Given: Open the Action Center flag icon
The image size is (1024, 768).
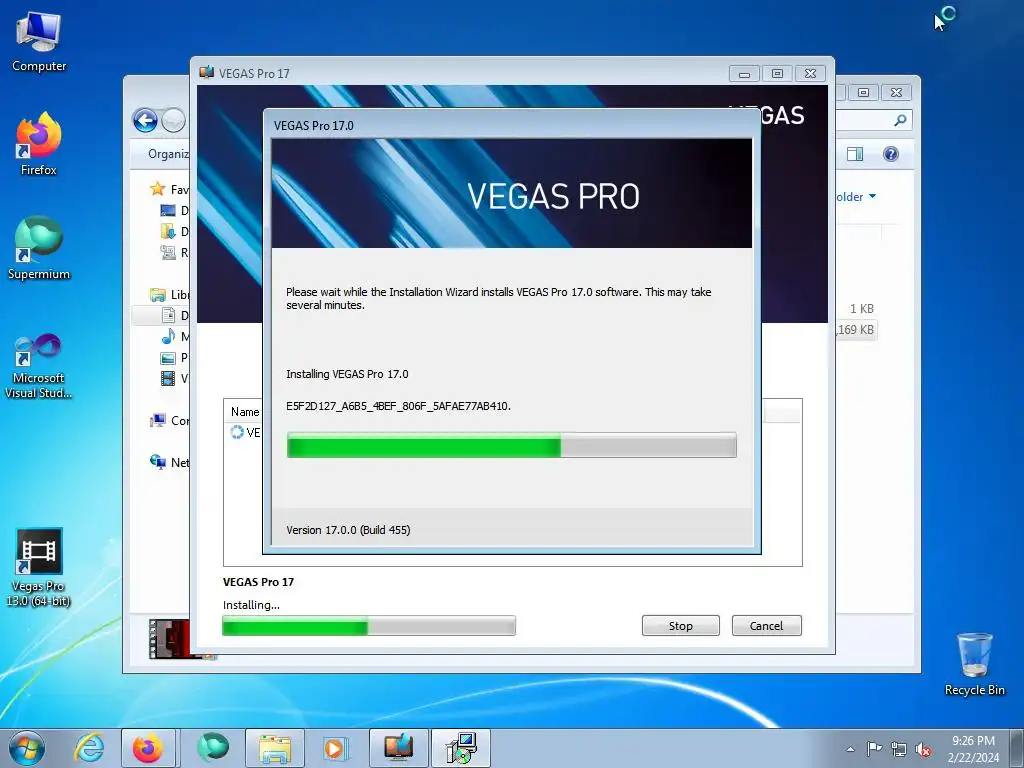Looking at the screenshot, I should [x=874, y=749].
